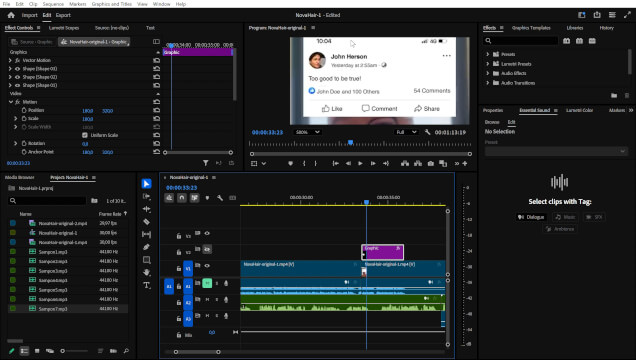Viewport: 636px width, 360px height.
Task: Toggle V1 track output eye
Action: click(207, 266)
